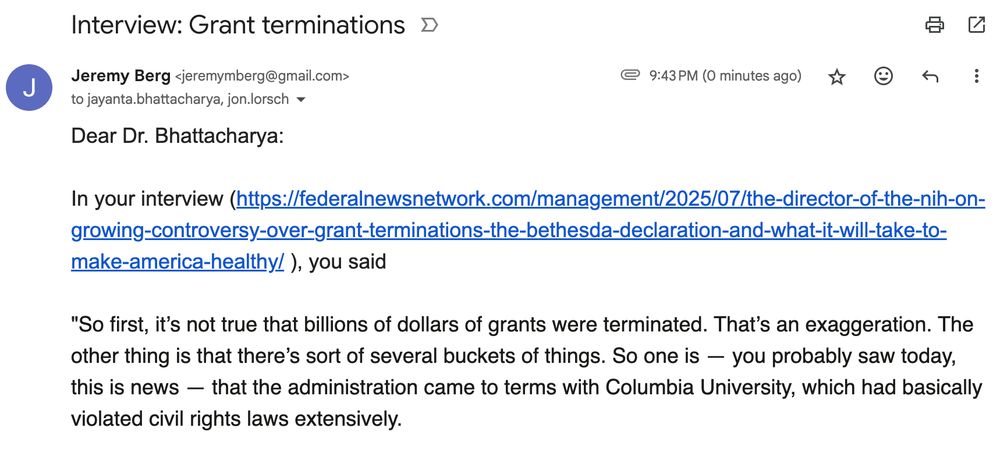
Task: Click the recipients line starting jayanta.bhattacharya
Action: (x=180, y=100)
